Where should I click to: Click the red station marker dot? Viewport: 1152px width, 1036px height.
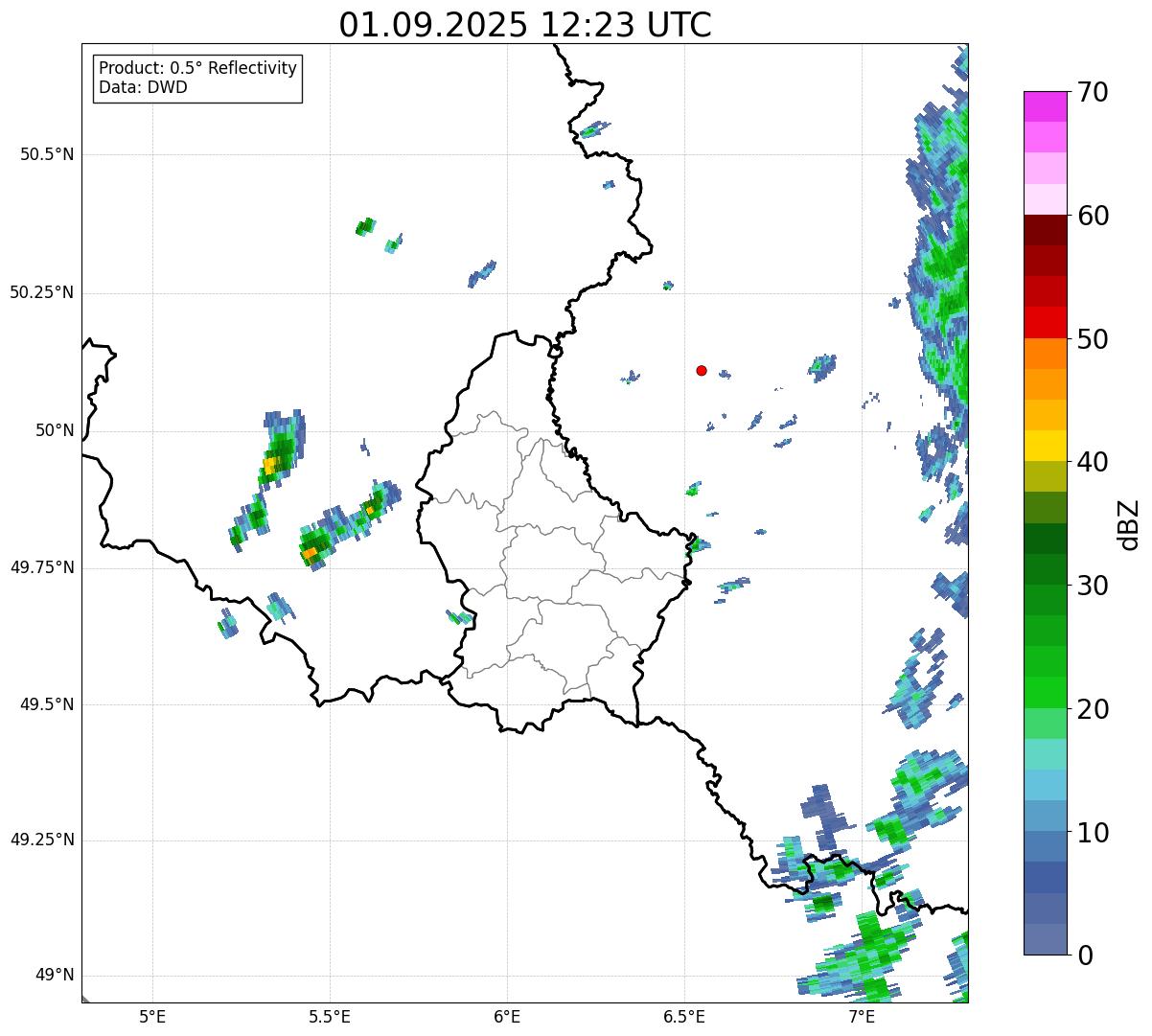point(702,371)
